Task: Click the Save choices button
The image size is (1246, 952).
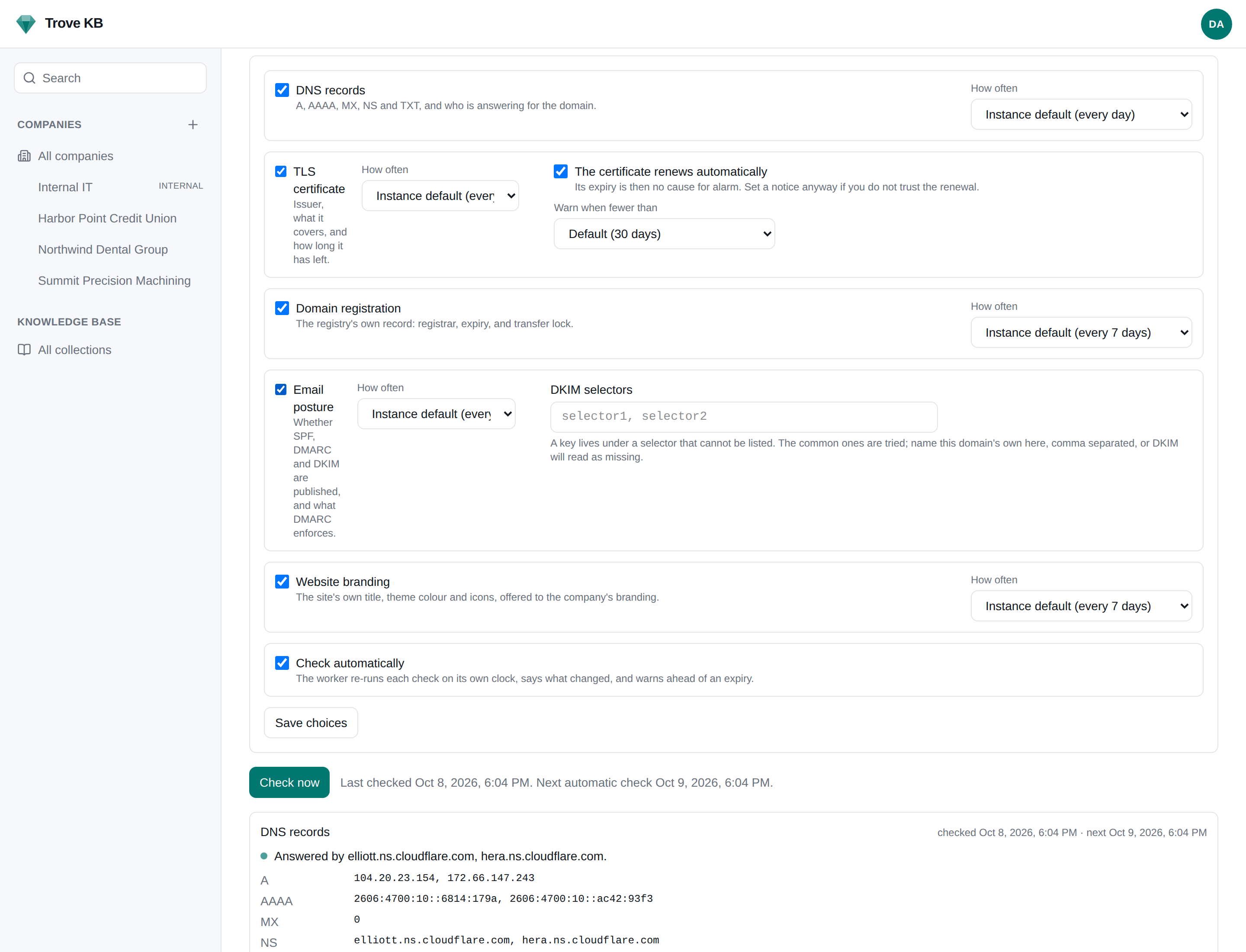Action: pos(311,723)
